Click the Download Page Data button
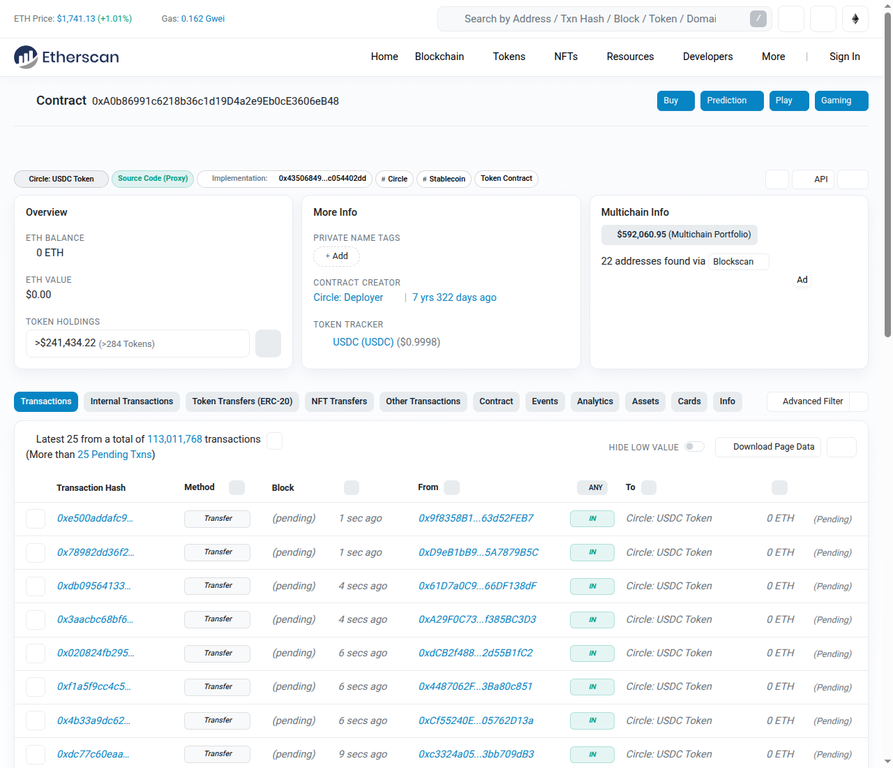Viewport: 893px width, 768px height. pos(768,447)
